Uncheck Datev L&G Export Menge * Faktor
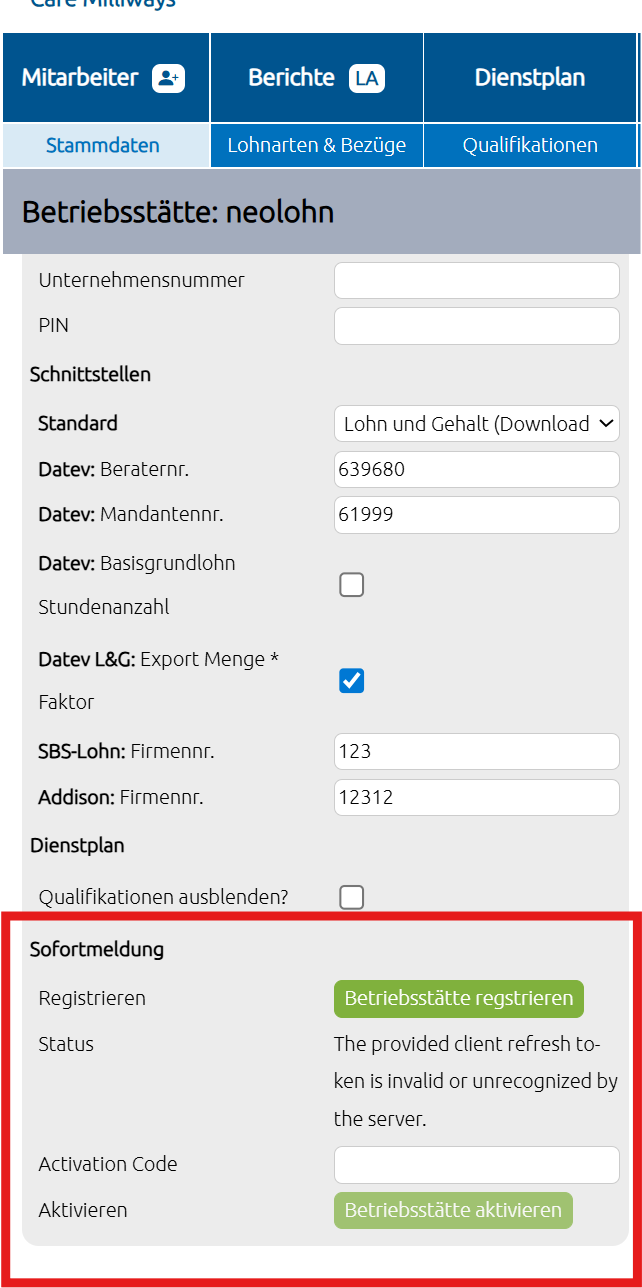Image resolution: width=642 pixels, height=1288 pixels. pyautogui.click(x=351, y=681)
